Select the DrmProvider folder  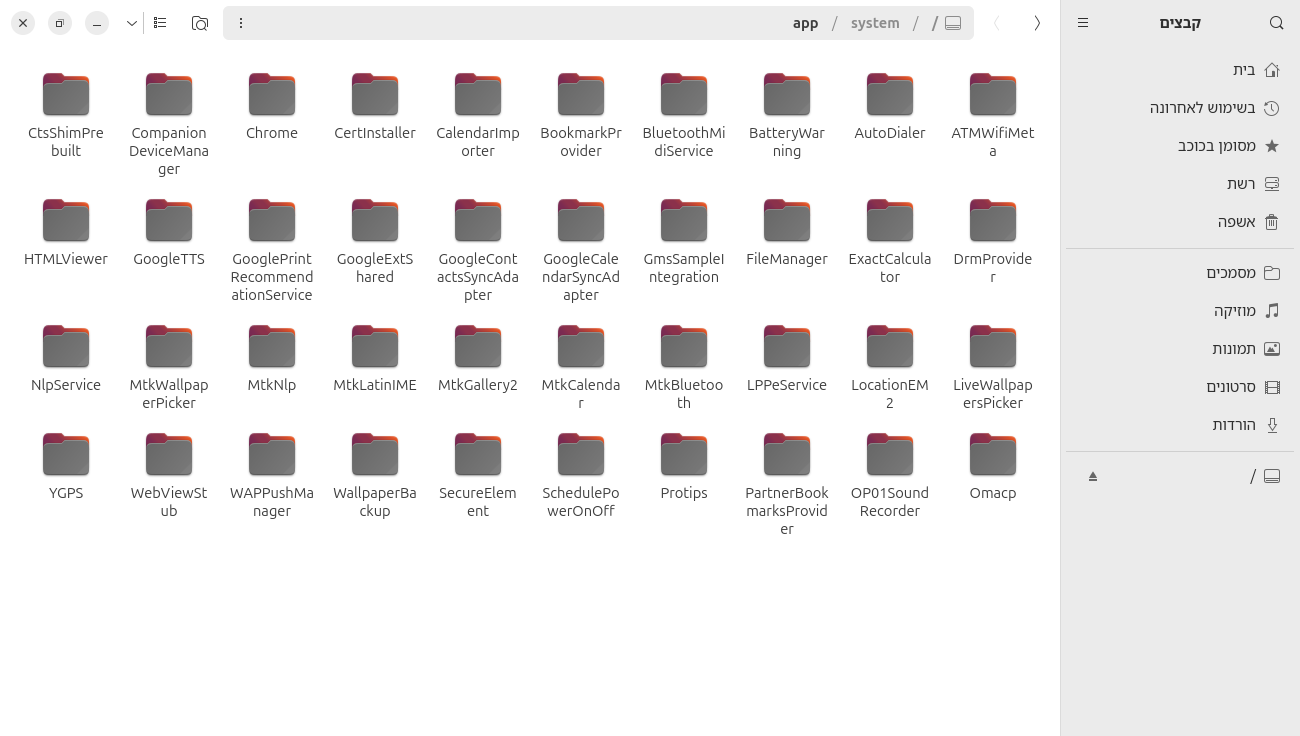pyautogui.click(x=993, y=241)
